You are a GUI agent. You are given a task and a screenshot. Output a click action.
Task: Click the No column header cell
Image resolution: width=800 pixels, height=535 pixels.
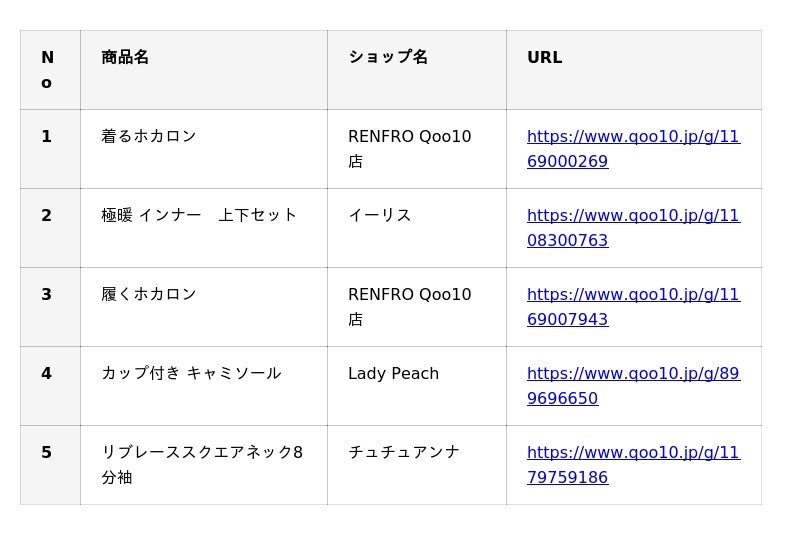pyautogui.click(x=48, y=70)
